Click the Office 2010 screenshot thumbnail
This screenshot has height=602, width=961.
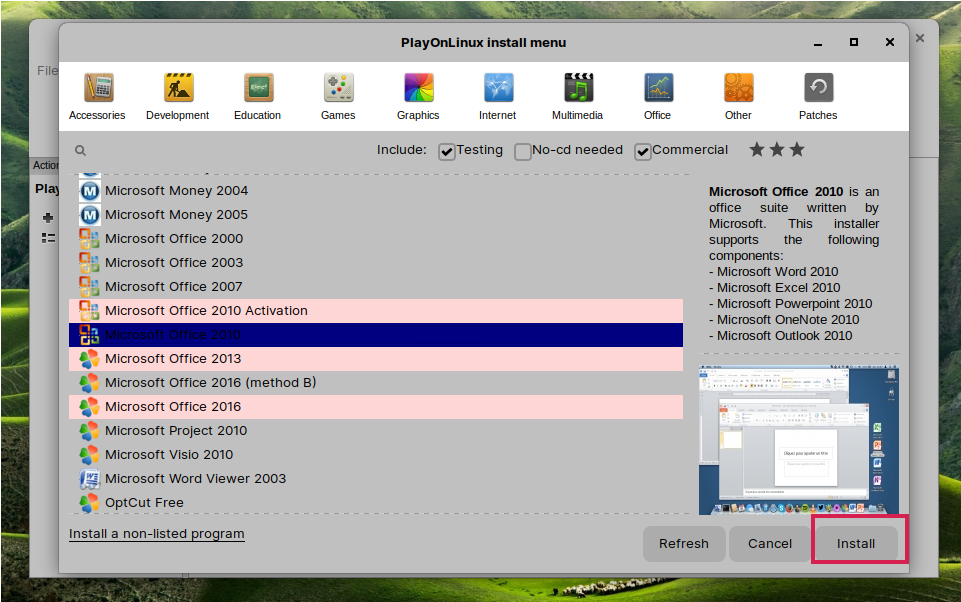(799, 440)
